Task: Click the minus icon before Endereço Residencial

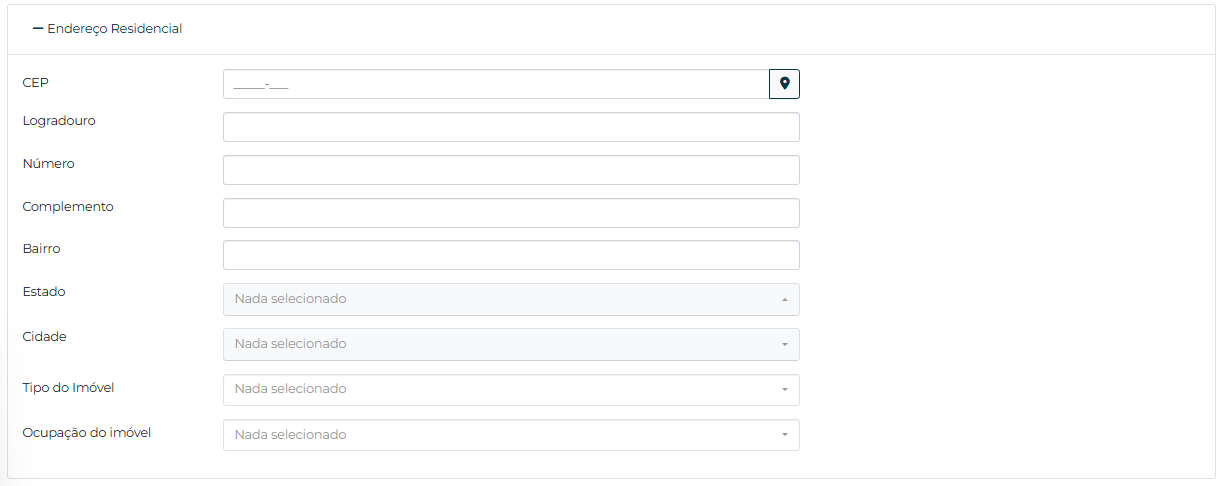Action: pos(38,29)
